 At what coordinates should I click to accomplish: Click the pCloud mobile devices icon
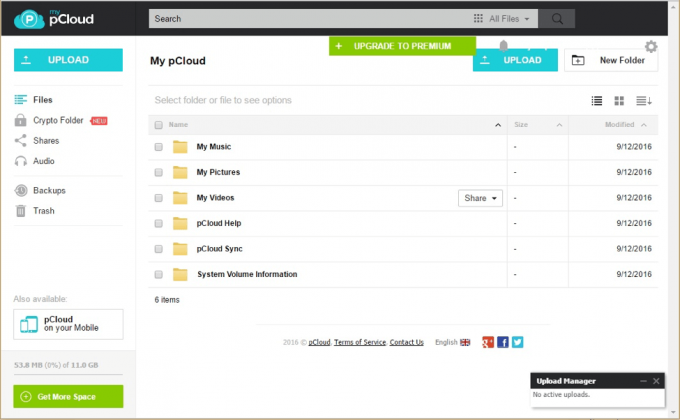29,324
